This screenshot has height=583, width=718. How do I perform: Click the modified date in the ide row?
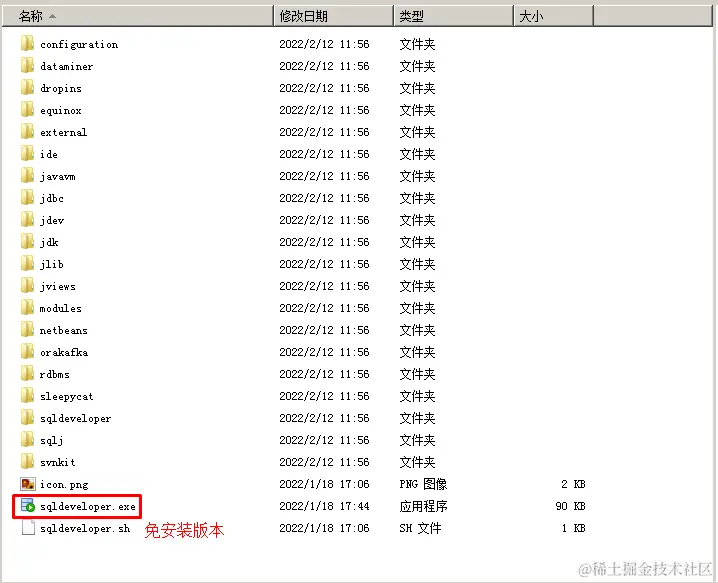(x=324, y=154)
